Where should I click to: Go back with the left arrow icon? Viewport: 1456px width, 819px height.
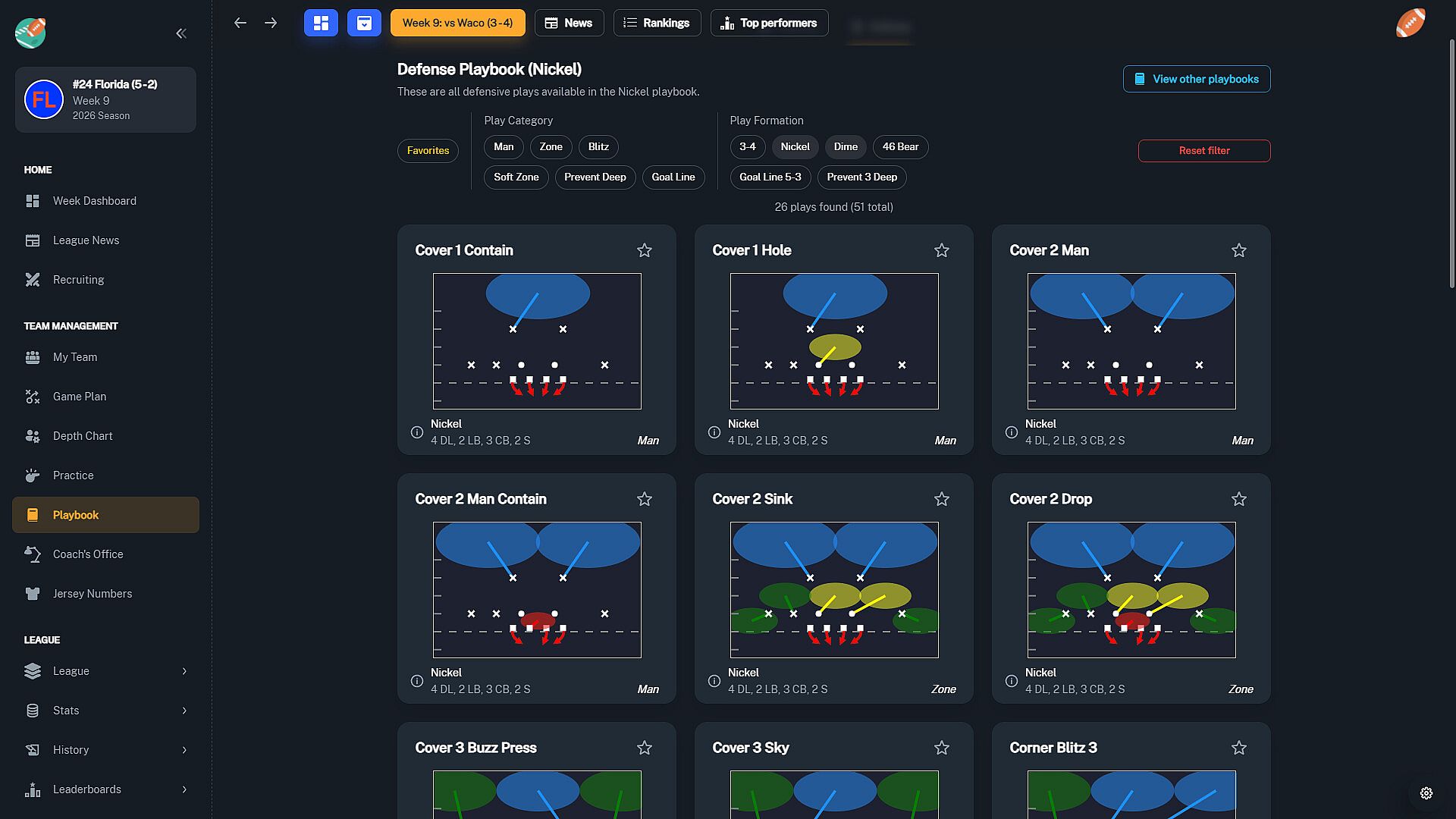(240, 23)
